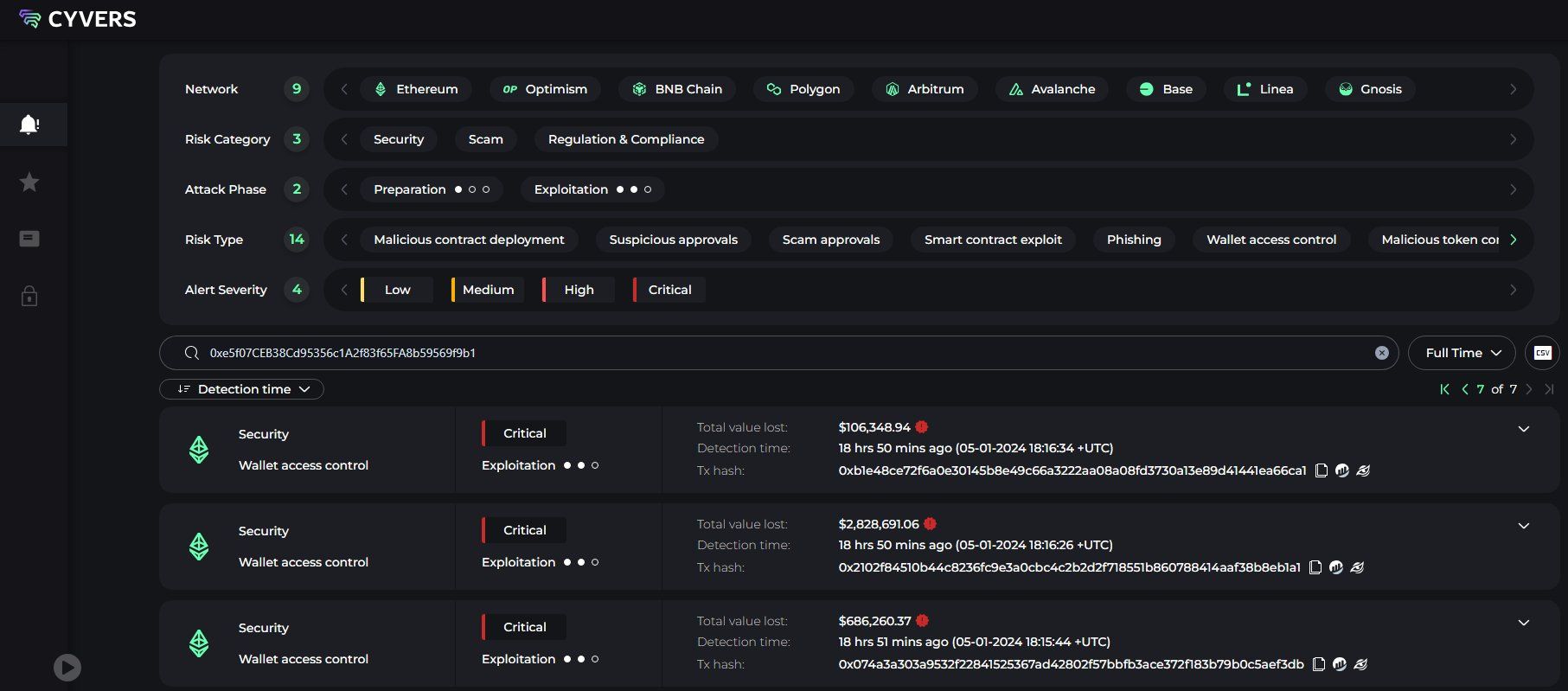Select the Exploitation attack phase chip
The image size is (1568, 691).
pyautogui.click(x=592, y=189)
